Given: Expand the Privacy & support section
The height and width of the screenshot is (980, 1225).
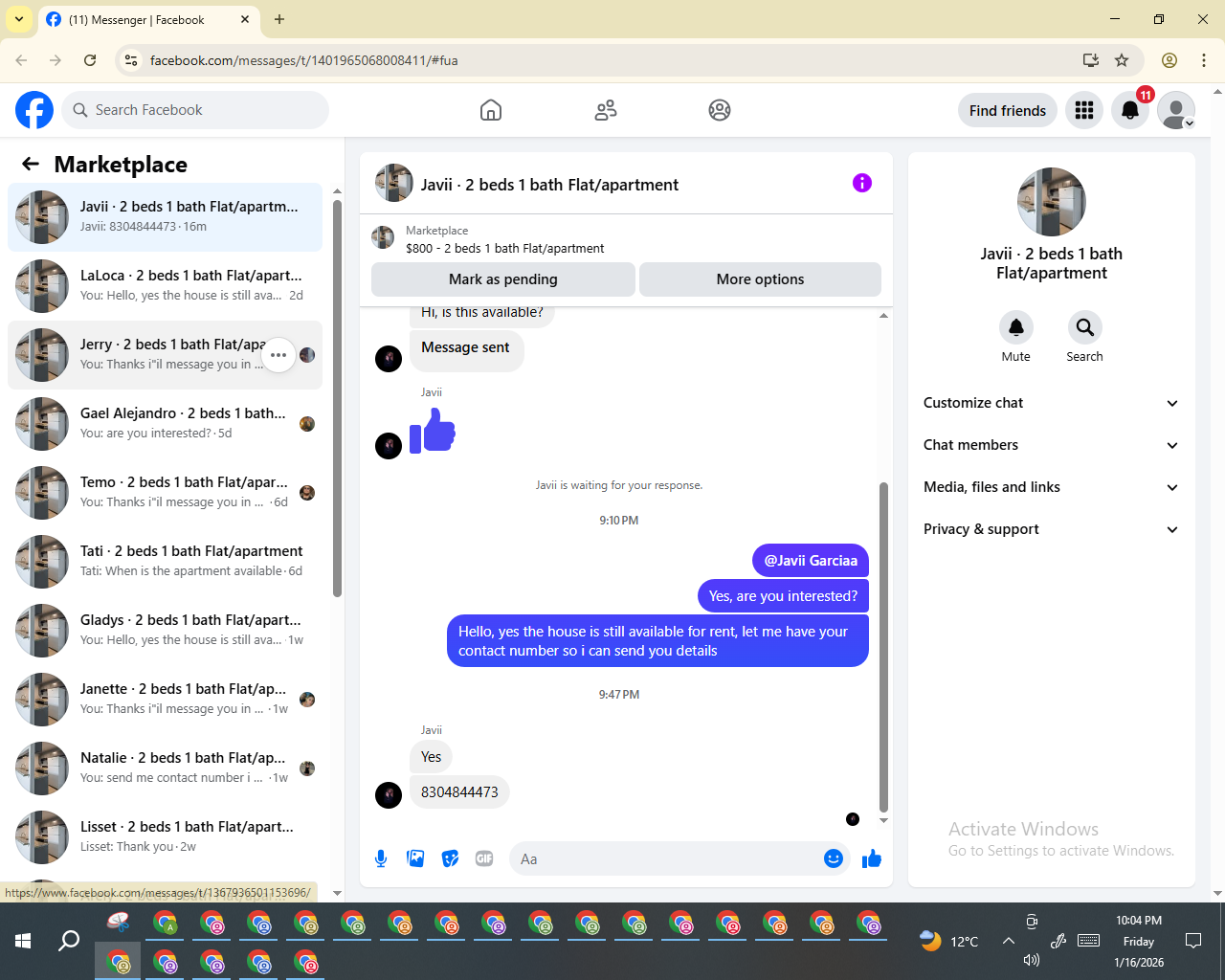Looking at the screenshot, I should (1052, 529).
